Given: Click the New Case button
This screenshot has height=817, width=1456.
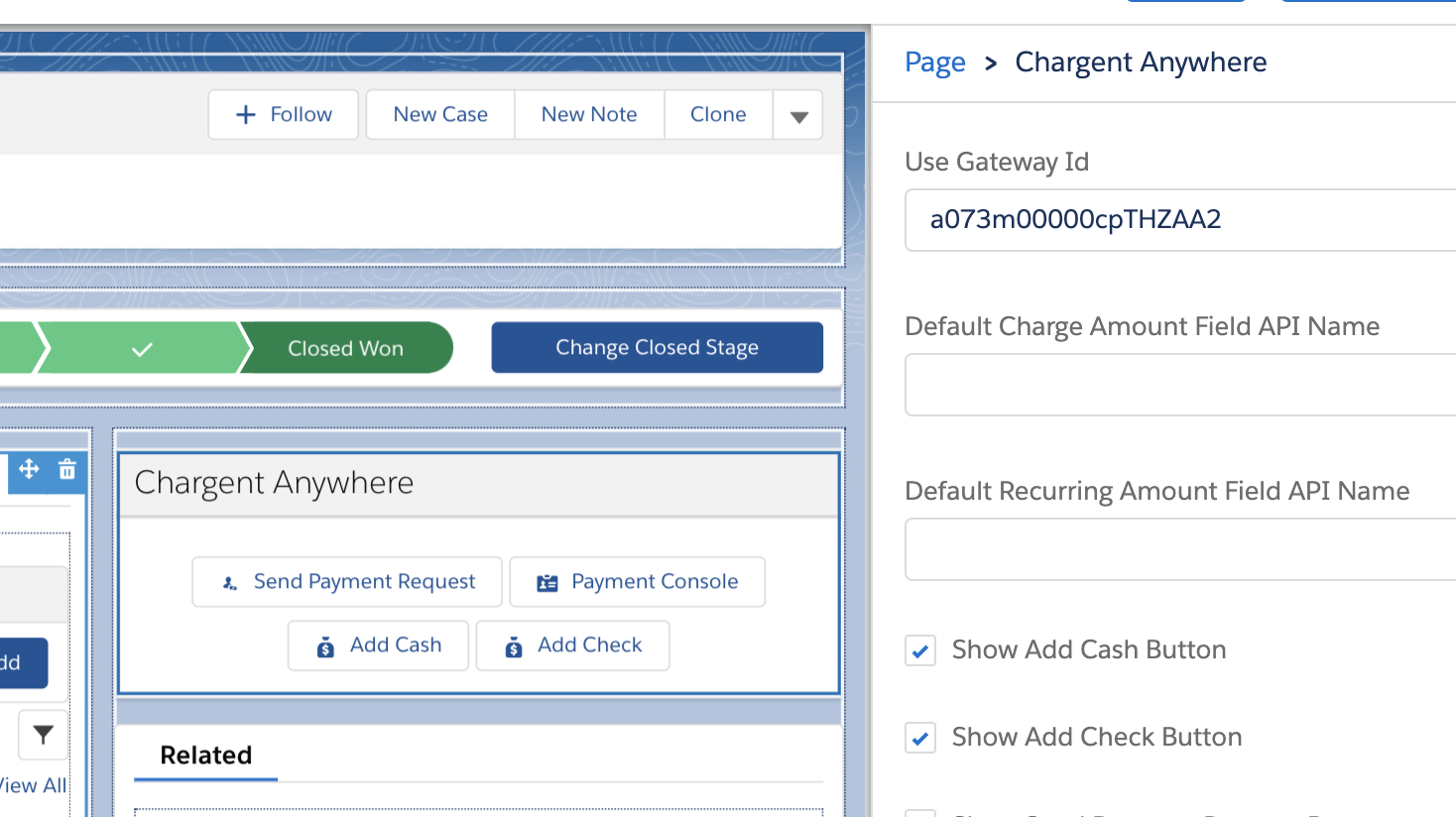Looking at the screenshot, I should click(439, 114).
